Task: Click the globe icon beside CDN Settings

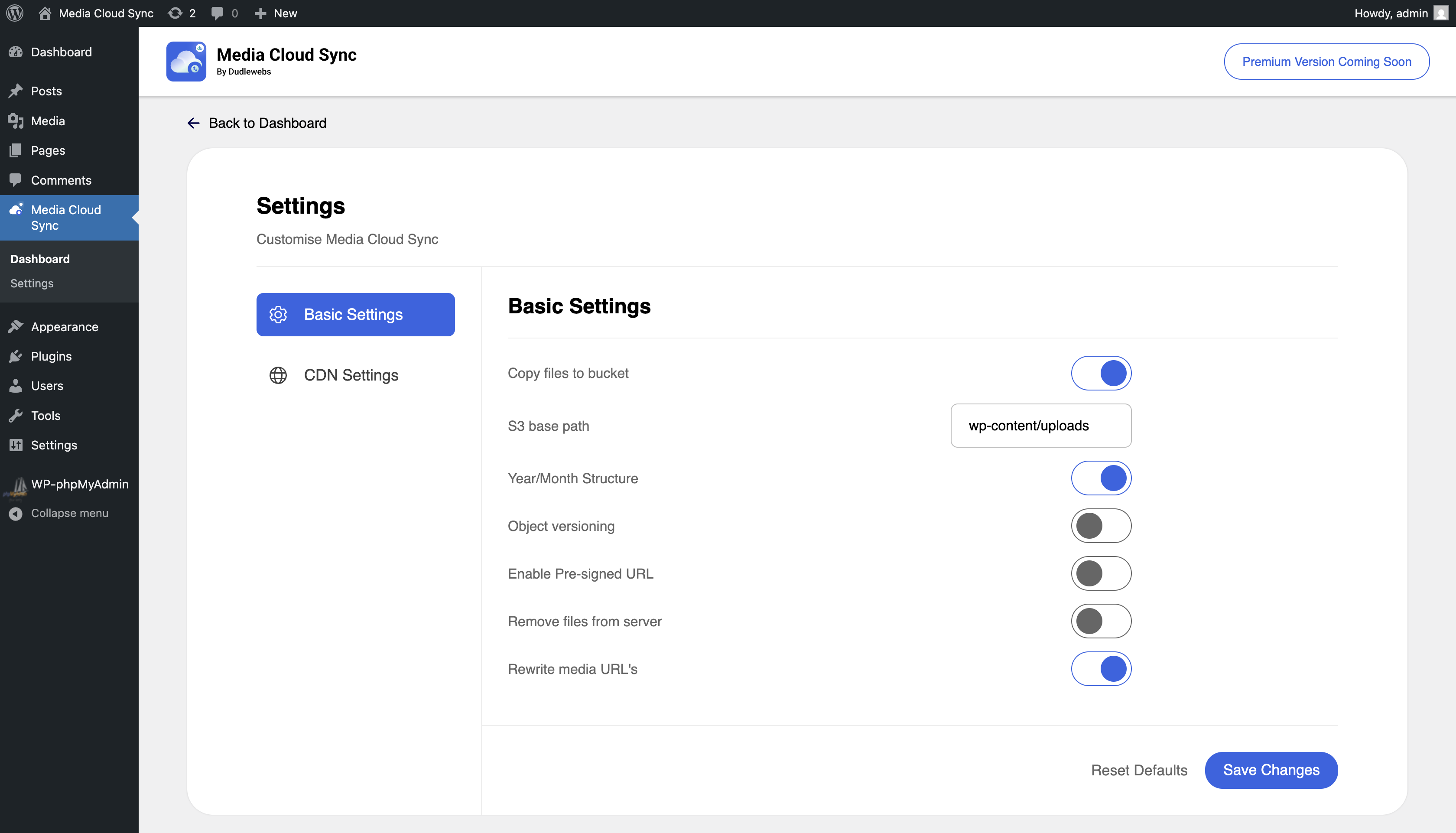Action: click(278, 375)
